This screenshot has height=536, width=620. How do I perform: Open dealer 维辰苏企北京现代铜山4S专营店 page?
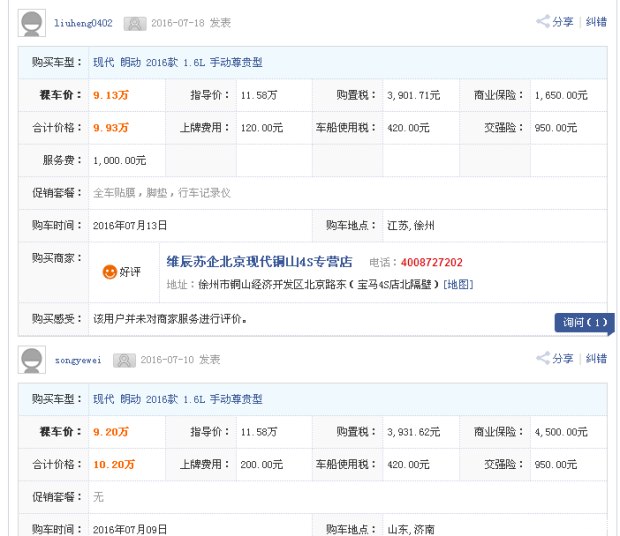tap(259, 262)
